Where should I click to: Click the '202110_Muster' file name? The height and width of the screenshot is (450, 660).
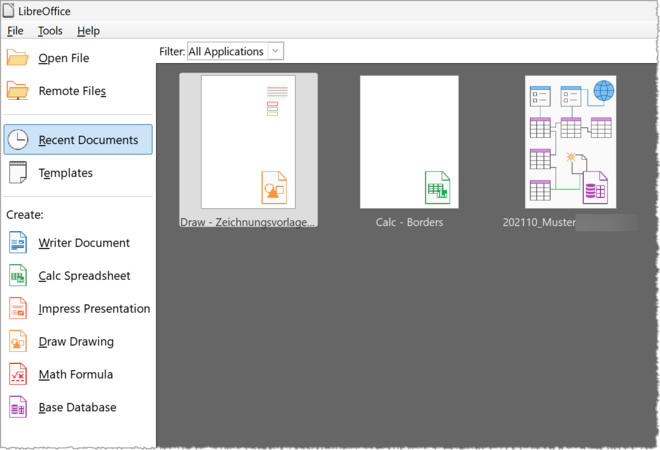click(x=539, y=222)
